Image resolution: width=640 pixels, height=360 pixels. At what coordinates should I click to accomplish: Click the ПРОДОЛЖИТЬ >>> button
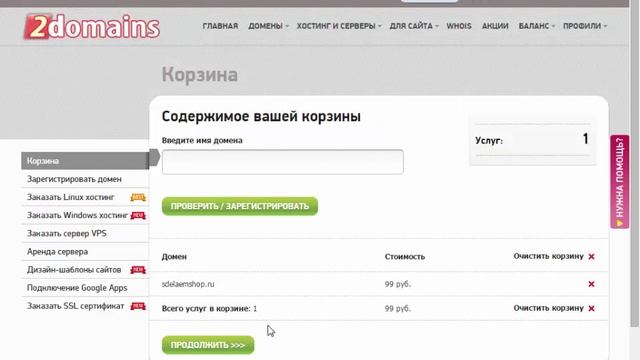point(208,345)
